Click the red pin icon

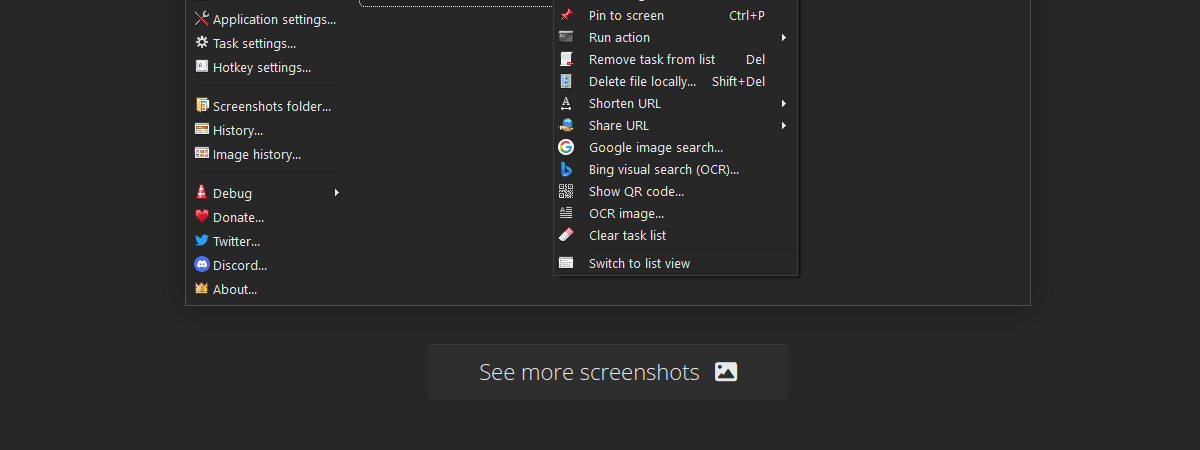[x=566, y=15]
